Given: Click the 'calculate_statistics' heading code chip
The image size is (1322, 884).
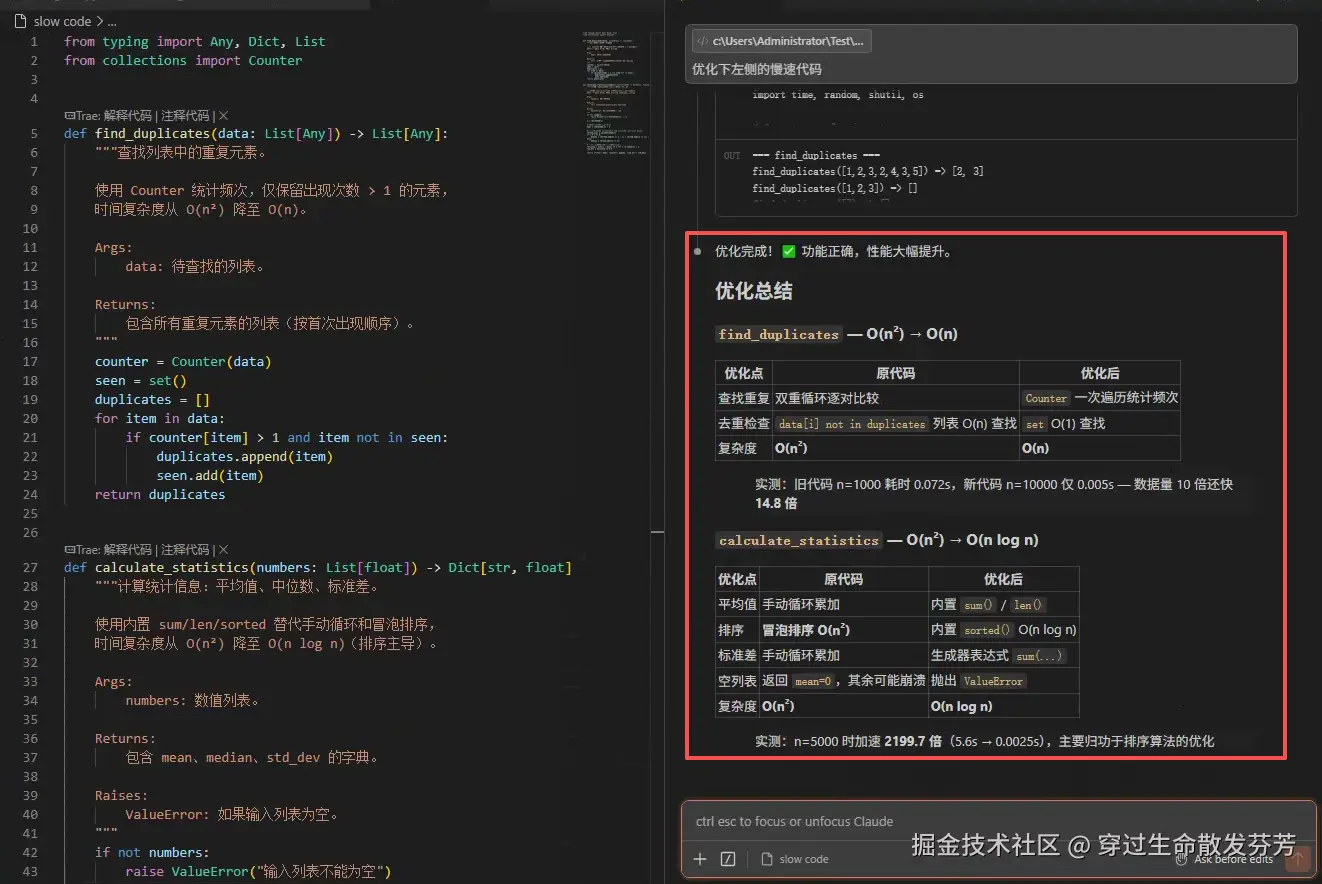Looking at the screenshot, I should (798, 540).
